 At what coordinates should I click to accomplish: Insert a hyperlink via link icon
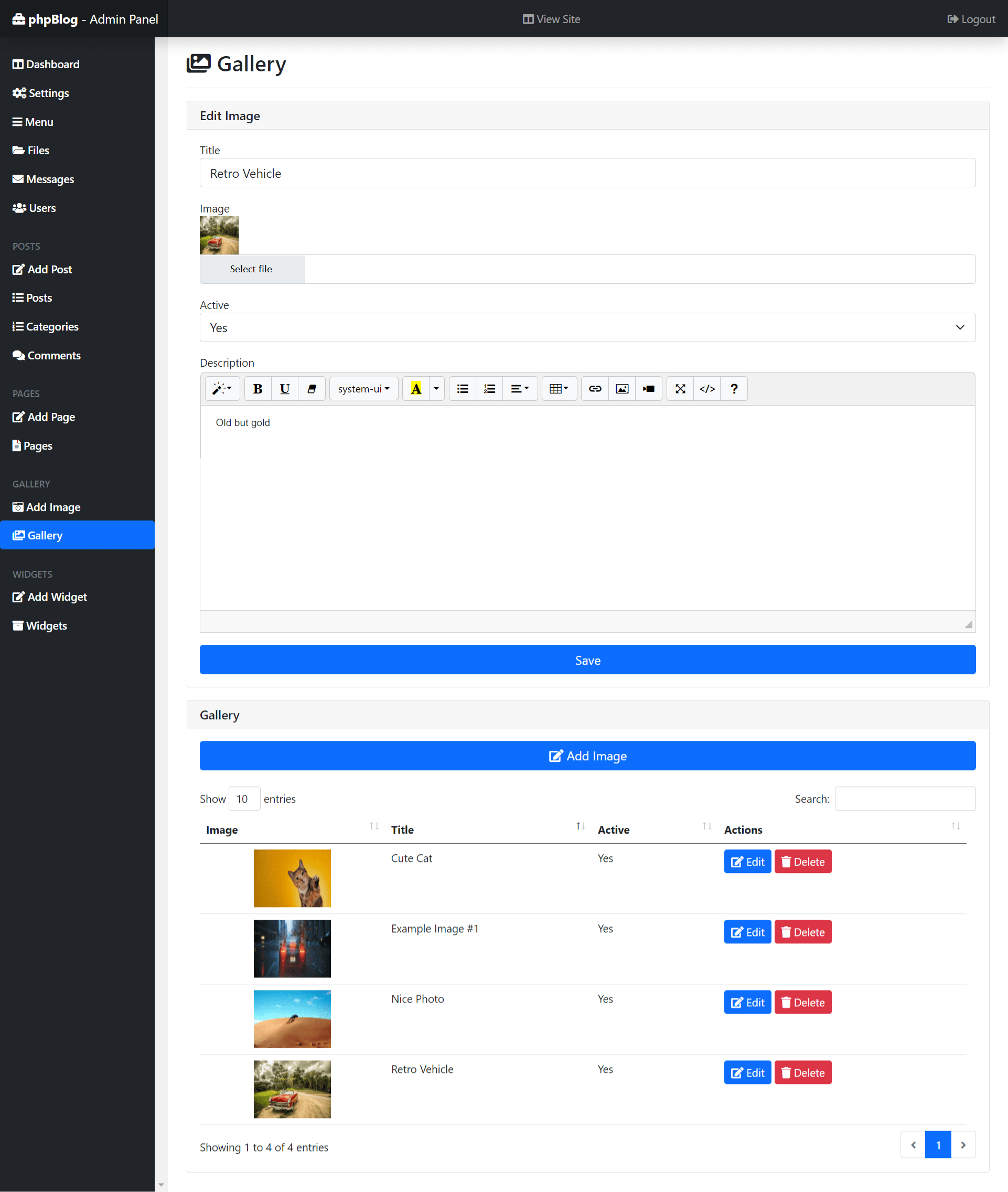(x=595, y=389)
